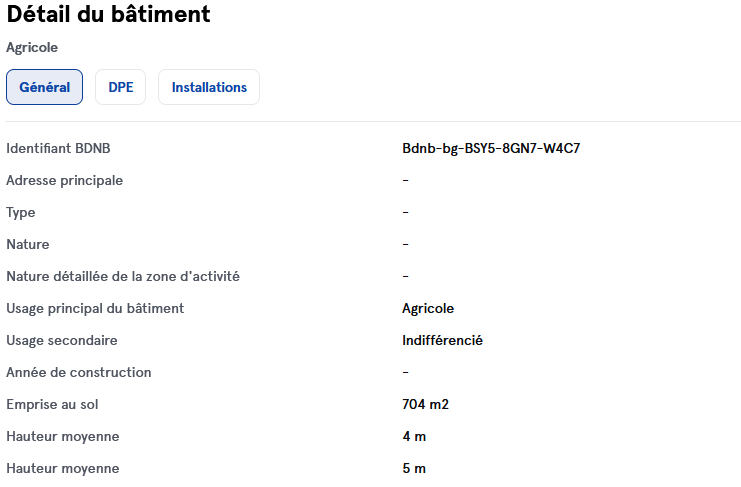
Task: Click the 'Adresse principale' label
Action: pyautogui.click(x=65, y=181)
